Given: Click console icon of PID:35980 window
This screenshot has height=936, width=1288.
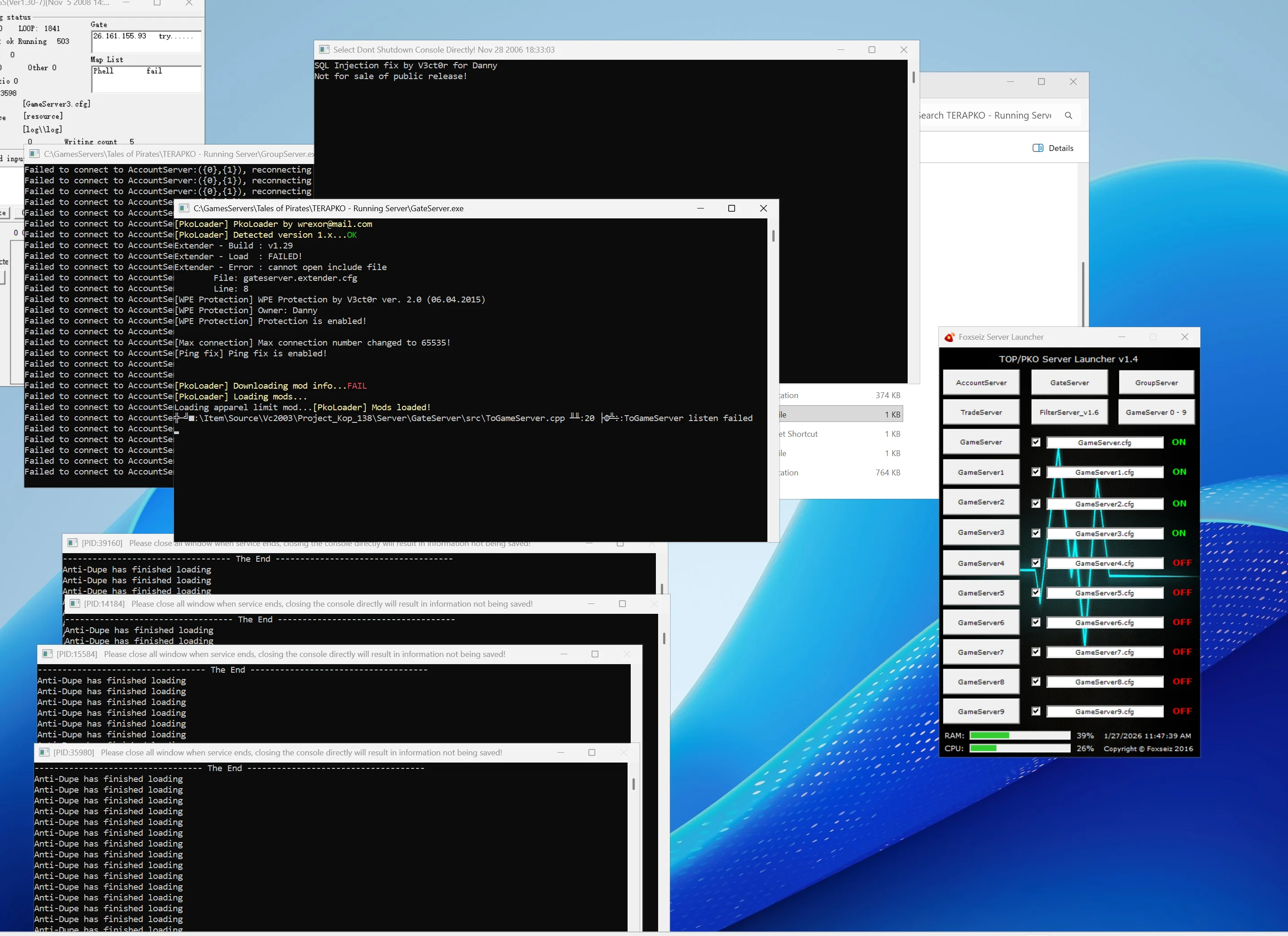Looking at the screenshot, I should click(x=45, y=753).
